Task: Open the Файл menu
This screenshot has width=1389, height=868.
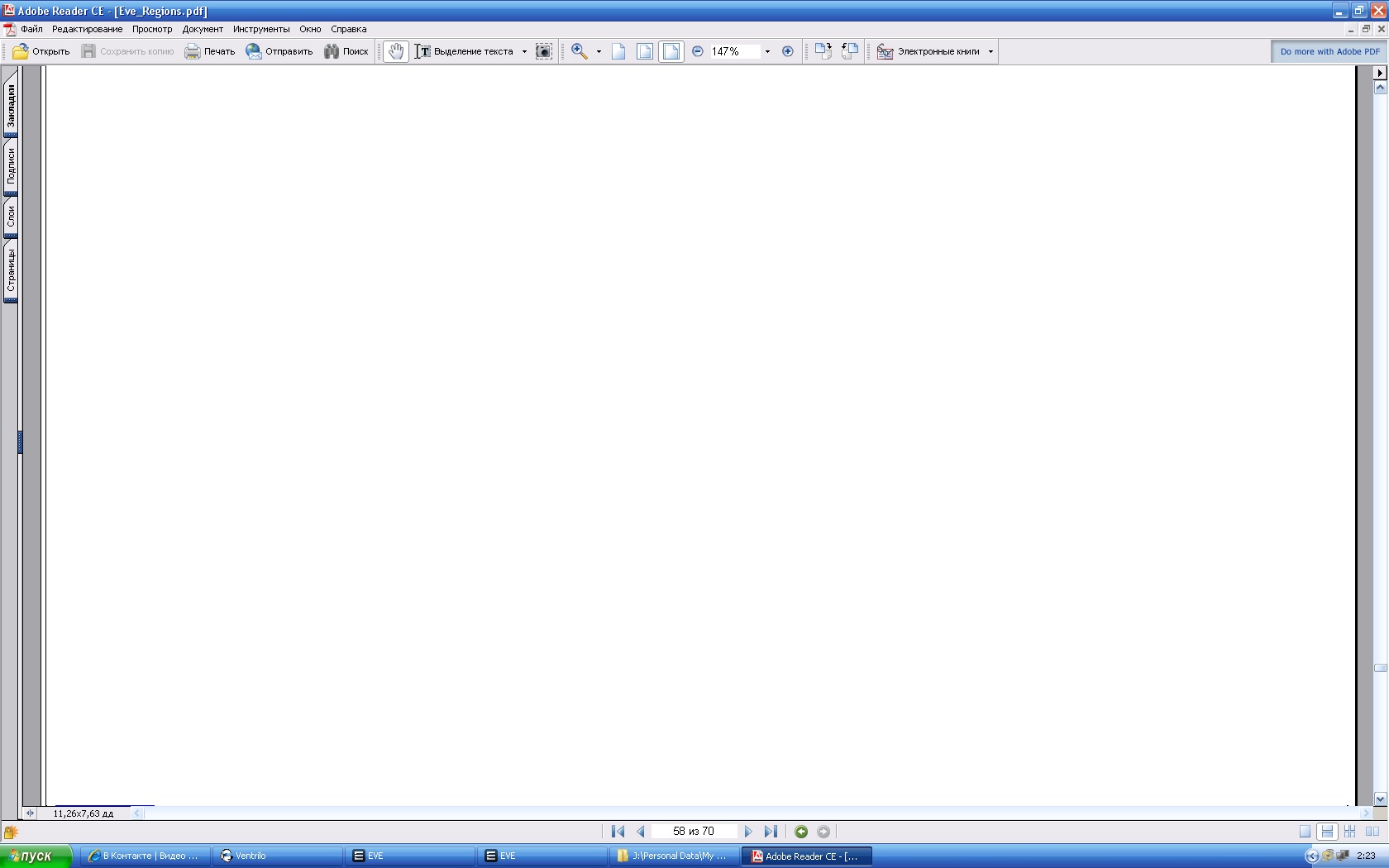Action: (31, 29)
